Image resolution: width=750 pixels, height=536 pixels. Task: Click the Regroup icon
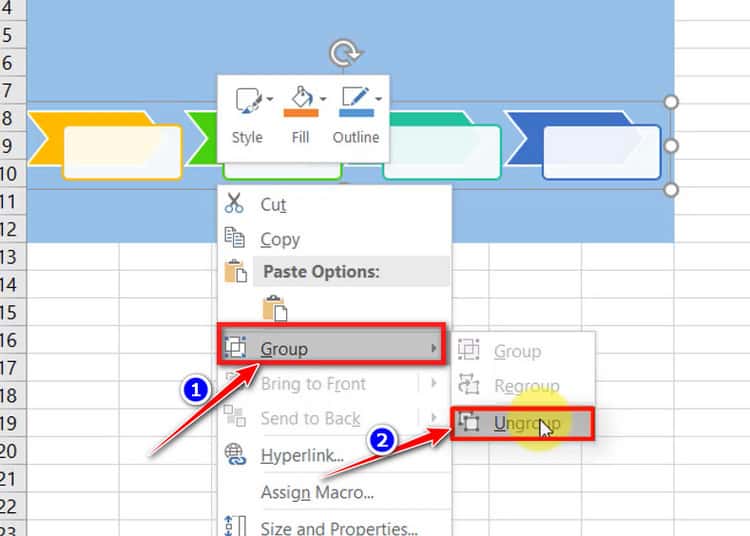pos(469,383)
